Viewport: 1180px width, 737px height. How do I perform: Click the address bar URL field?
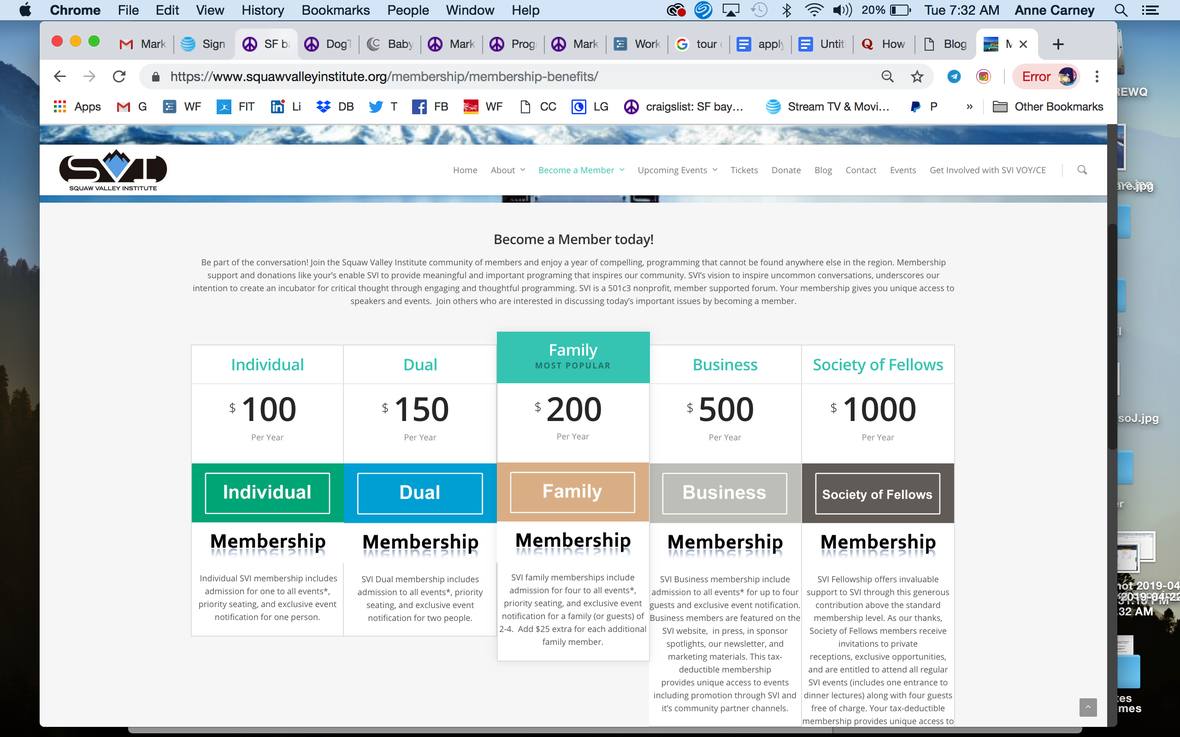[x=512, y=76]
